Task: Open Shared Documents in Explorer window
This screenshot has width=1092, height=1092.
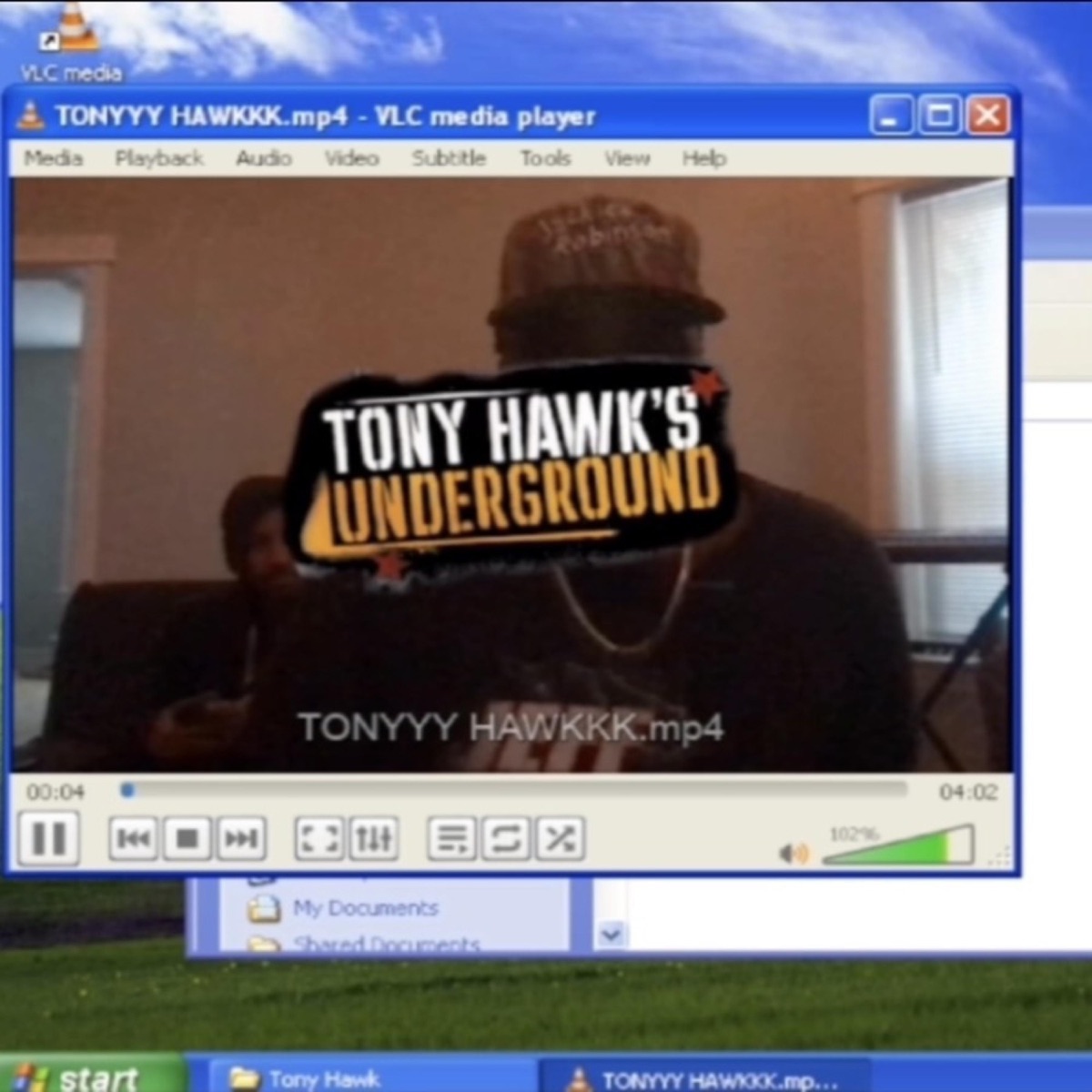Action: [x=364, y=945]
